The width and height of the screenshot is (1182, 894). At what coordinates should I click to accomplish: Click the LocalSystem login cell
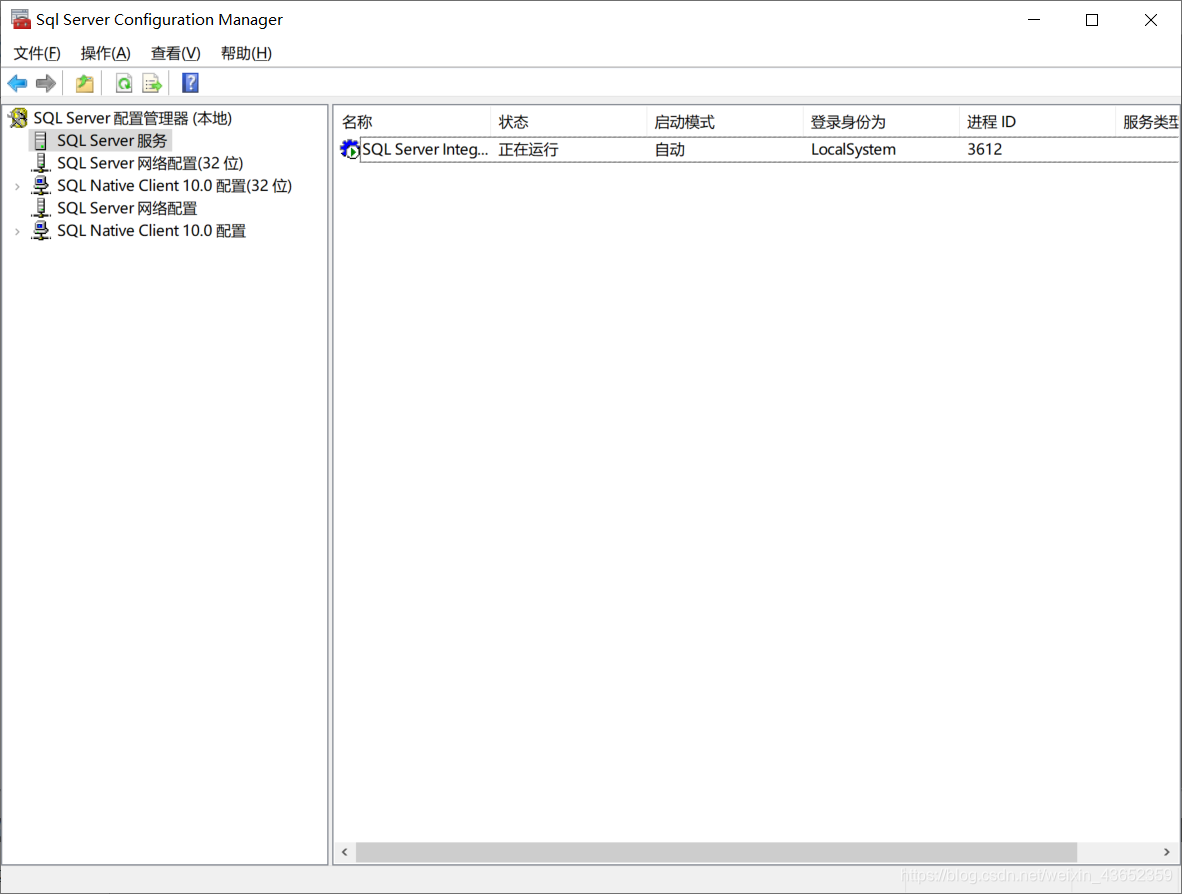pyautogui.click(x=853, y=149)
